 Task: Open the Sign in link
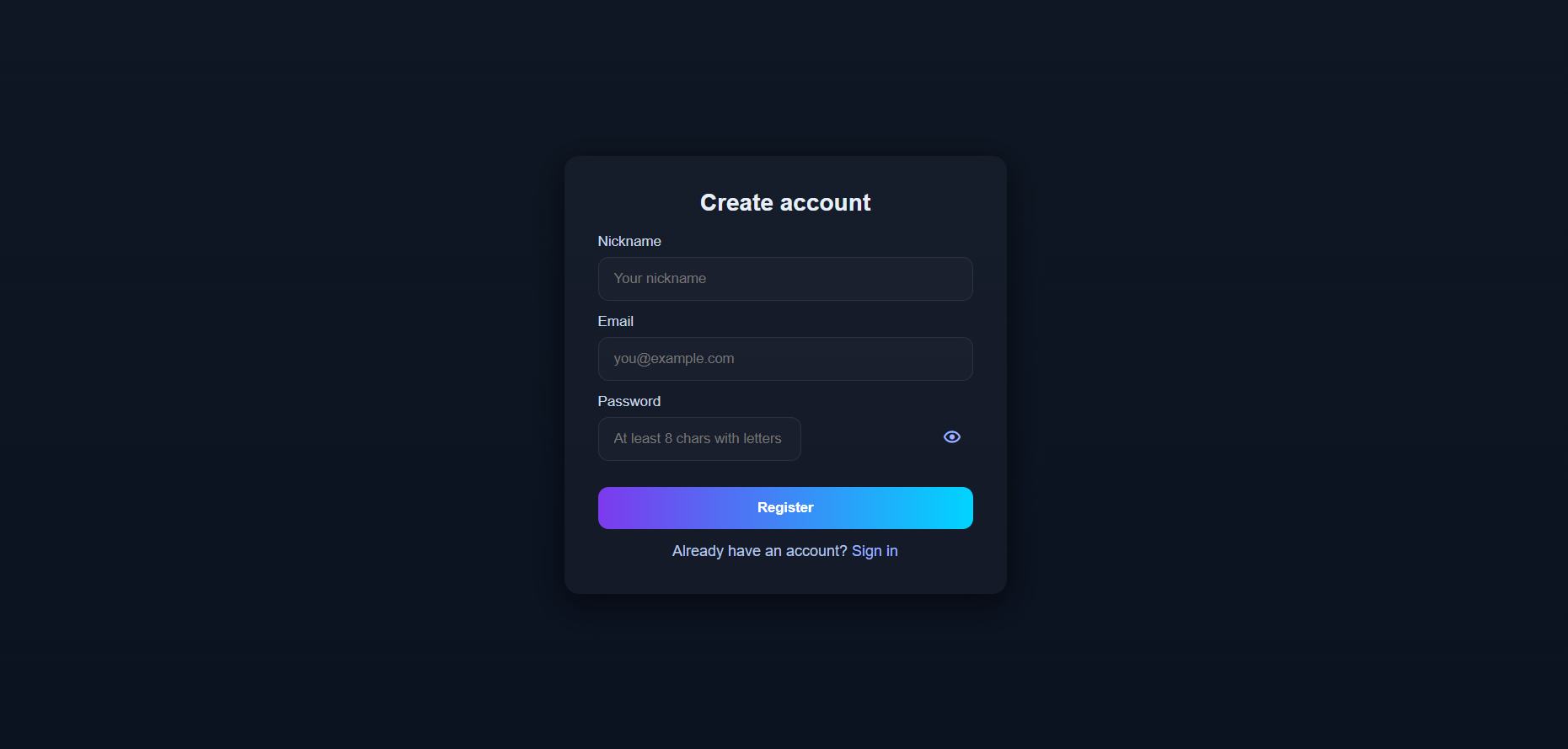pyautogui.click(x=875, y=551)
